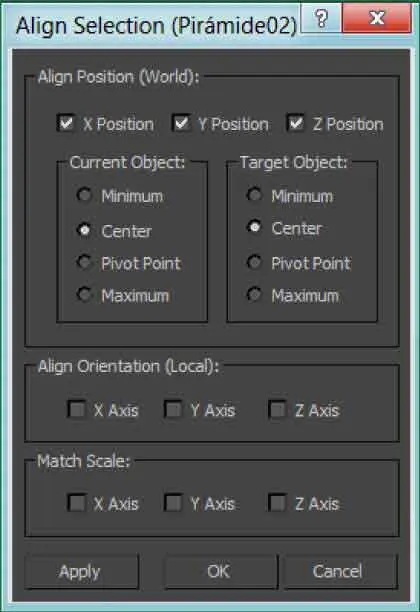Select Maximum for Current Object
This screenshot has height=612, width=420.
pos(84,294)
